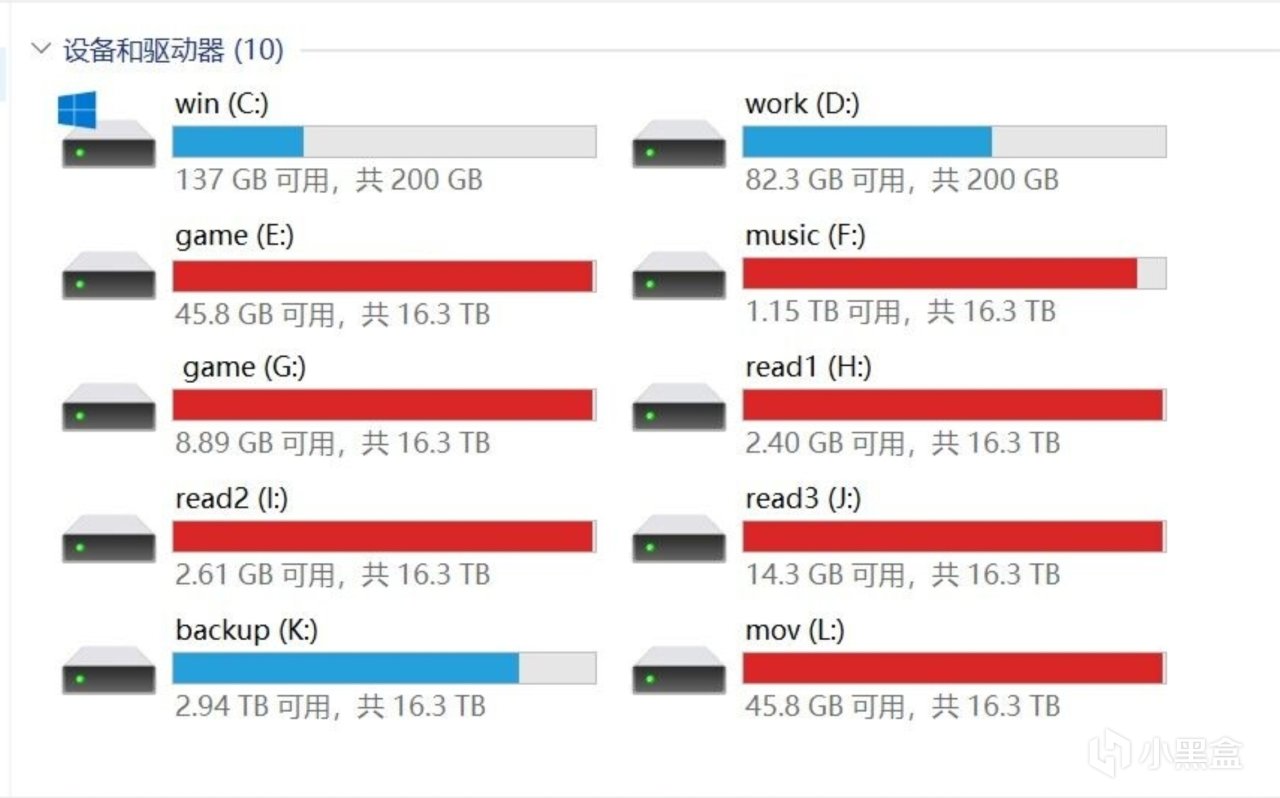Click the backup (K:) blue usage bar
The image size is (1280, 798).
point(384,668)
